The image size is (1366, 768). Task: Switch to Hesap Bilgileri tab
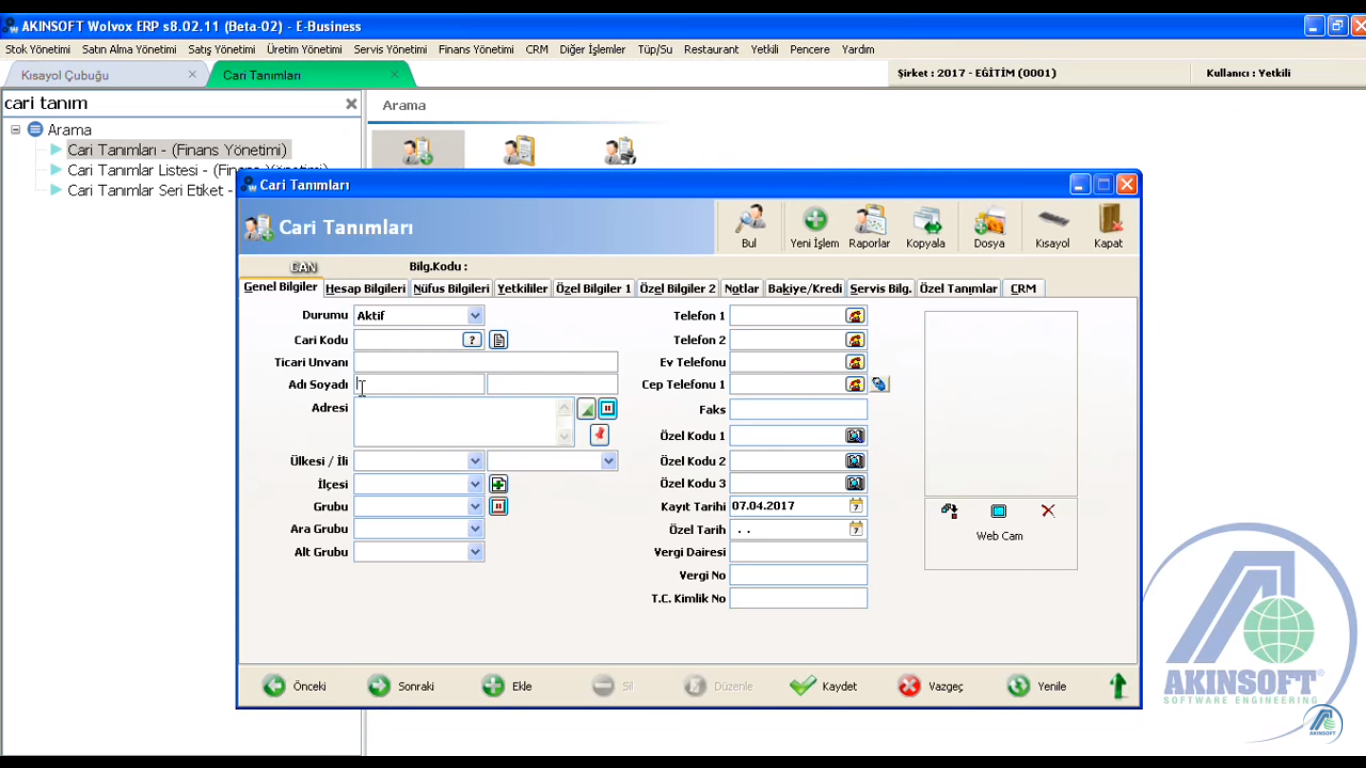point(366,288)
